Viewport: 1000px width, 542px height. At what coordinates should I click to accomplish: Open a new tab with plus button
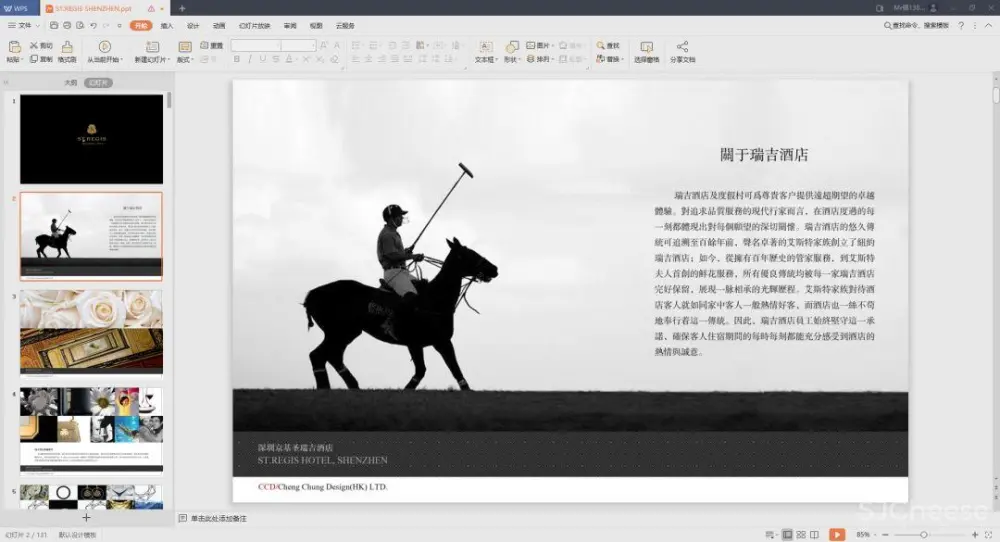[x=182, y=8]
